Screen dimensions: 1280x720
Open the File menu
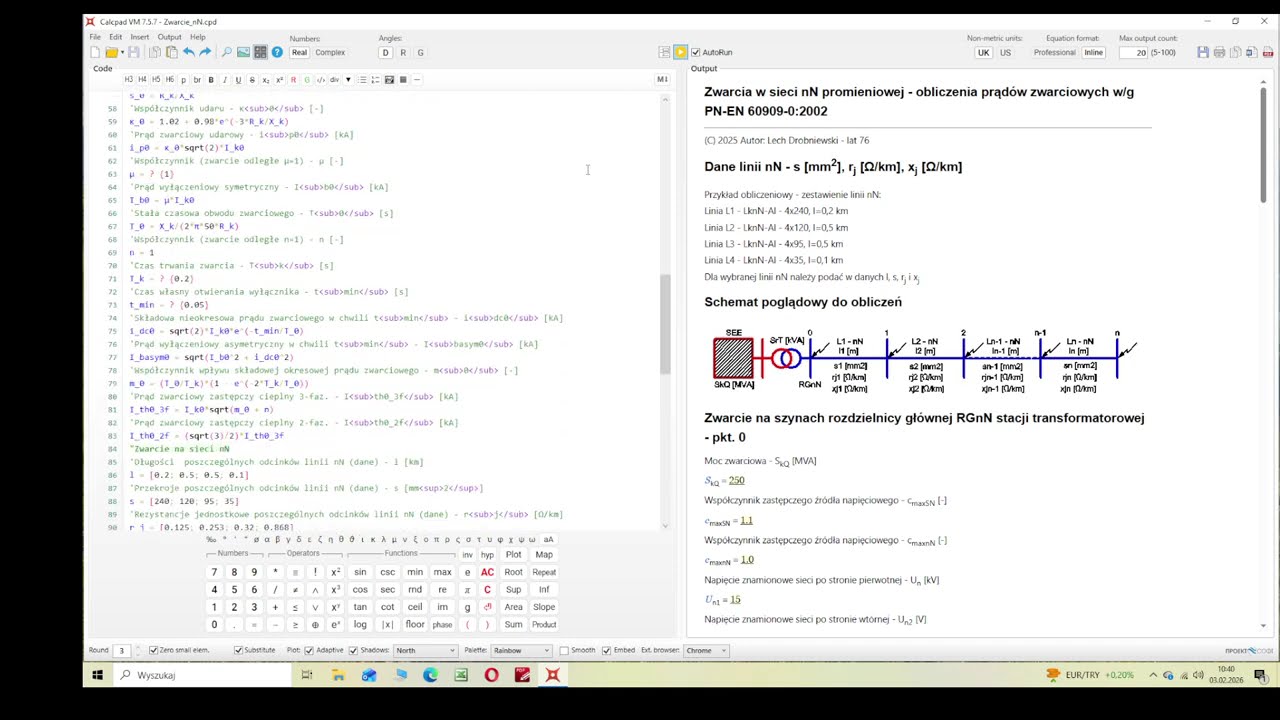(x=95, y=37)
